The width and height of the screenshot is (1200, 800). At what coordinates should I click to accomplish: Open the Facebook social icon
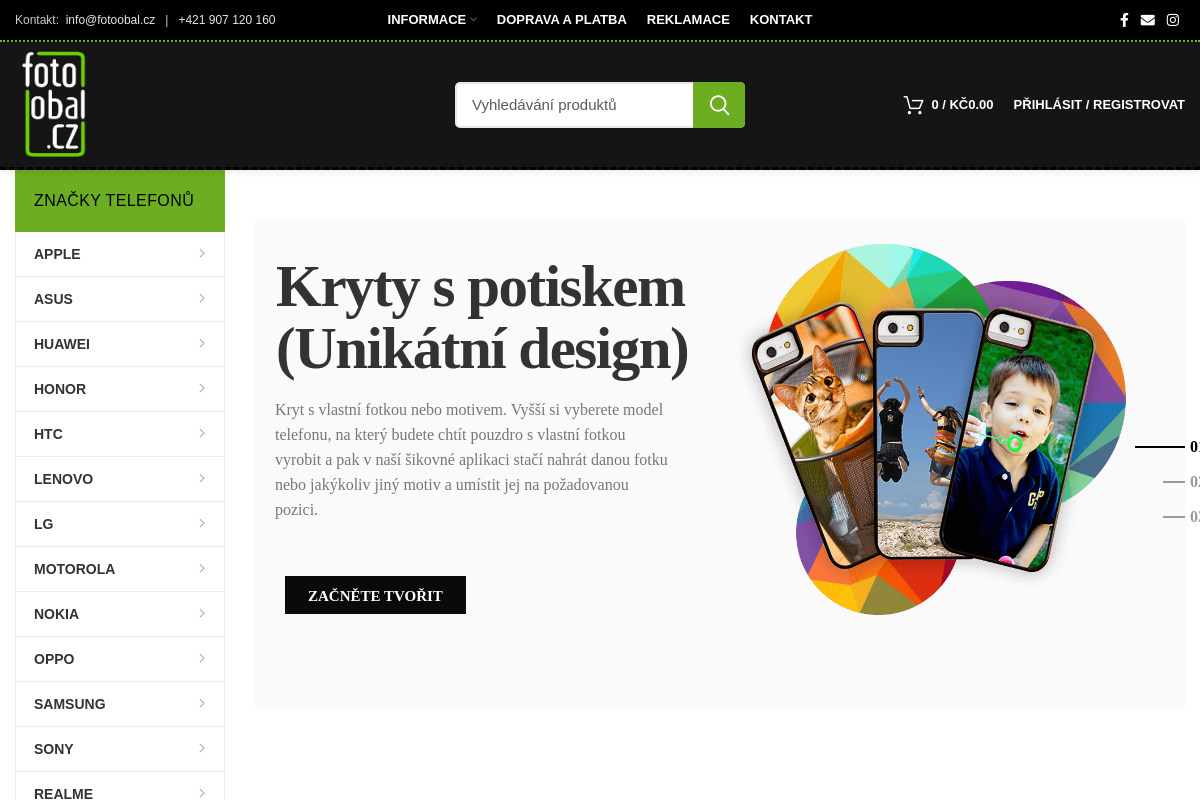(1124, 20)
